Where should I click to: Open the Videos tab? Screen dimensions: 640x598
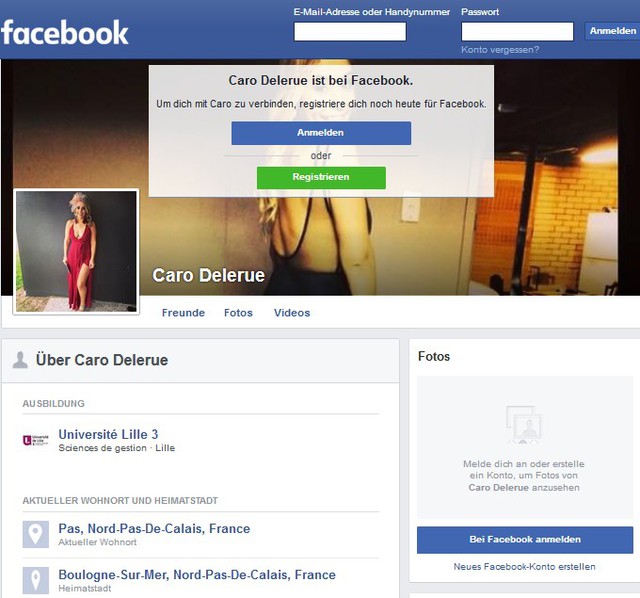(292, 313)
